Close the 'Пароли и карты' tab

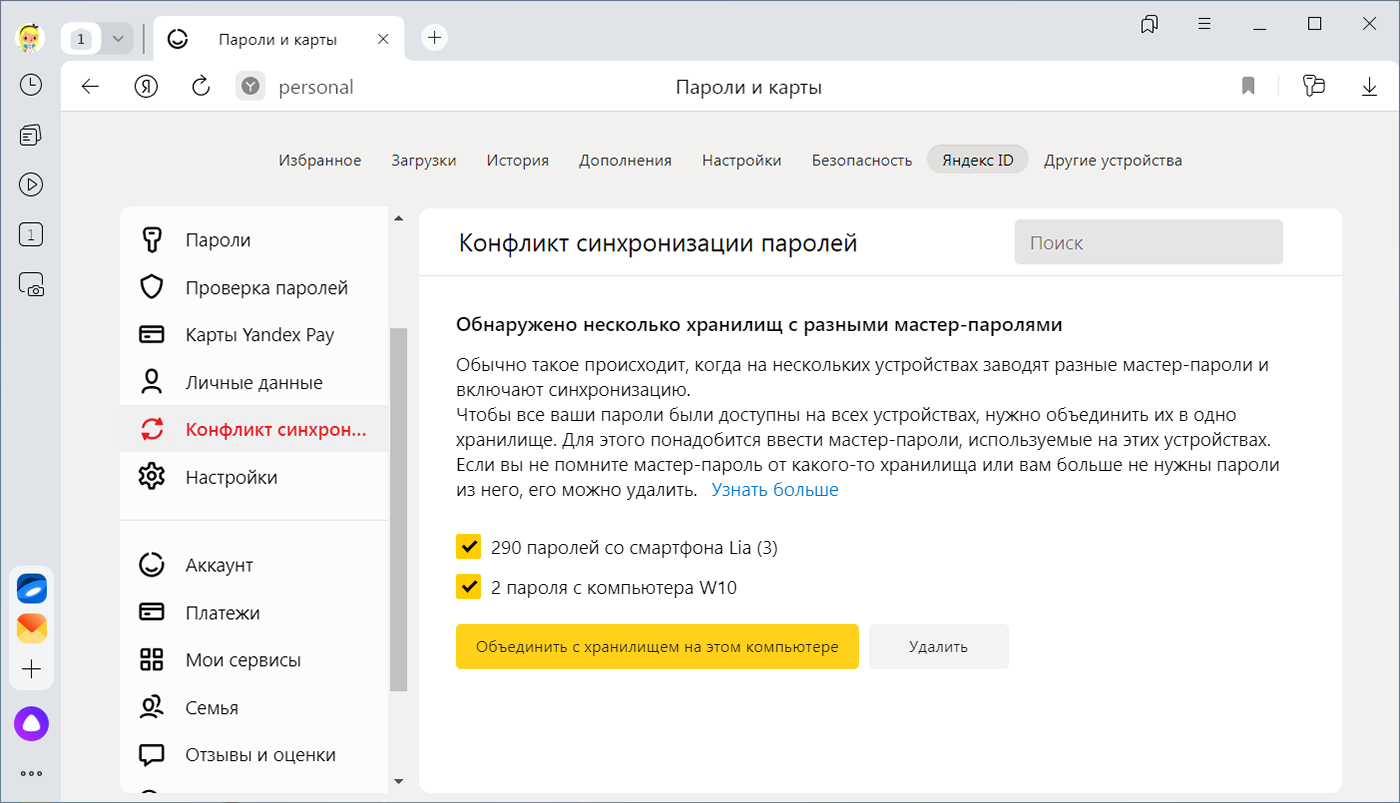pos(383,40)
